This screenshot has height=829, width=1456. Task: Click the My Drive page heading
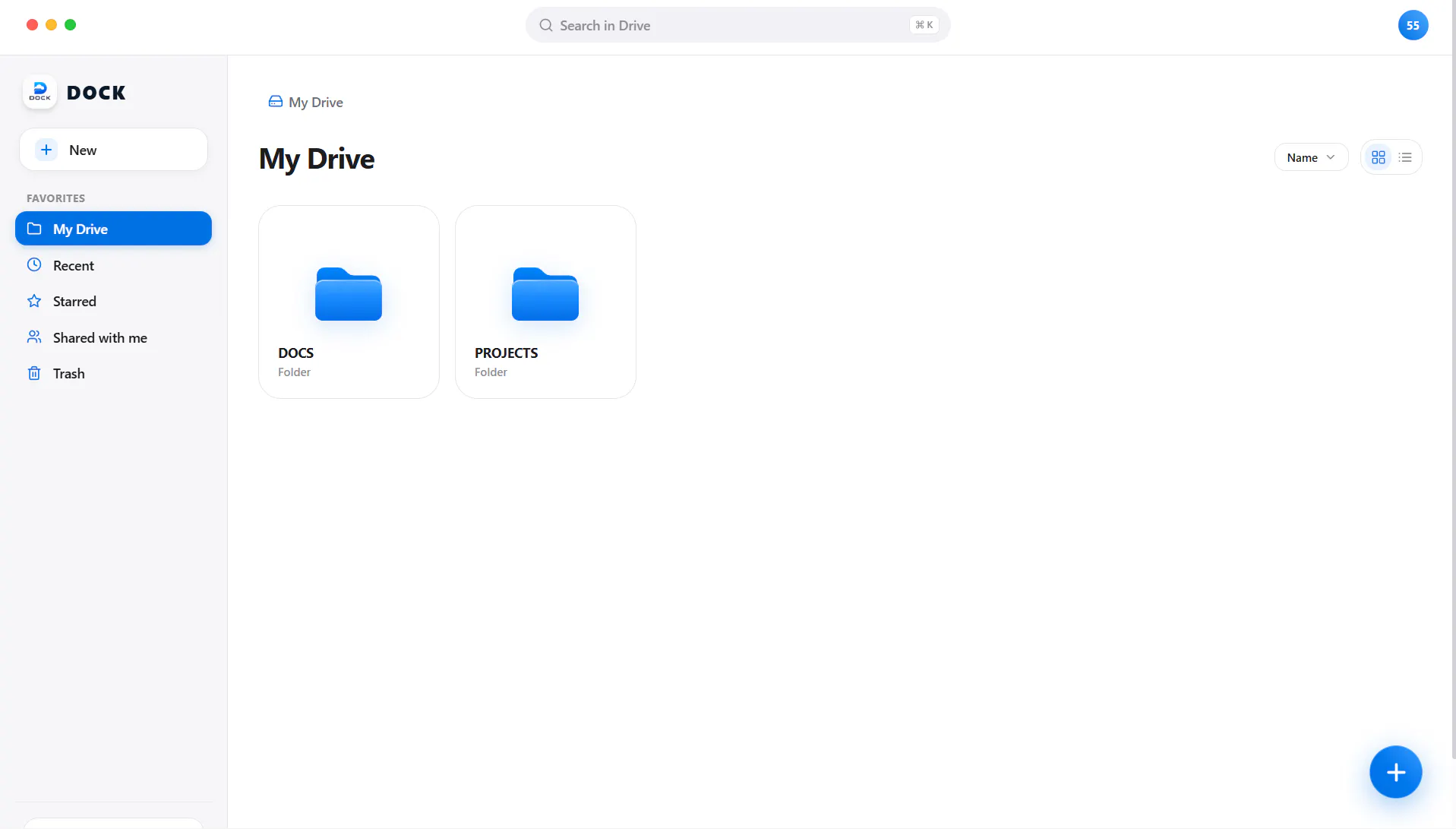coord(317,159)
